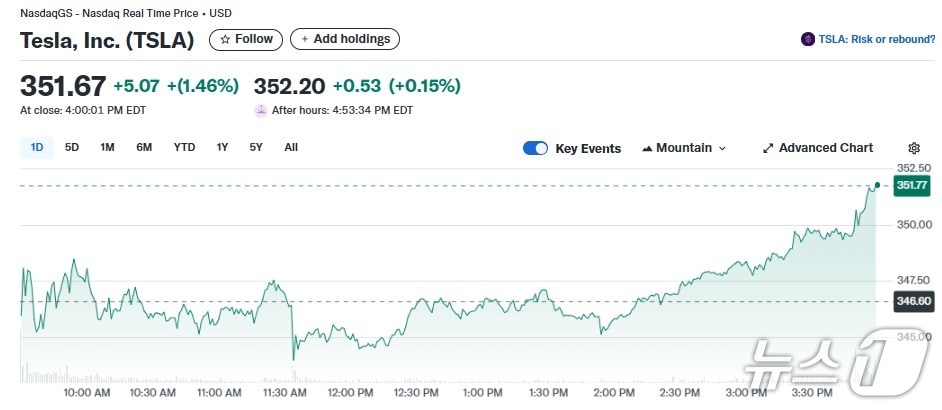942x410 pixels.
Task: Choose the 5Y chart range
Action: coord(256,147)
